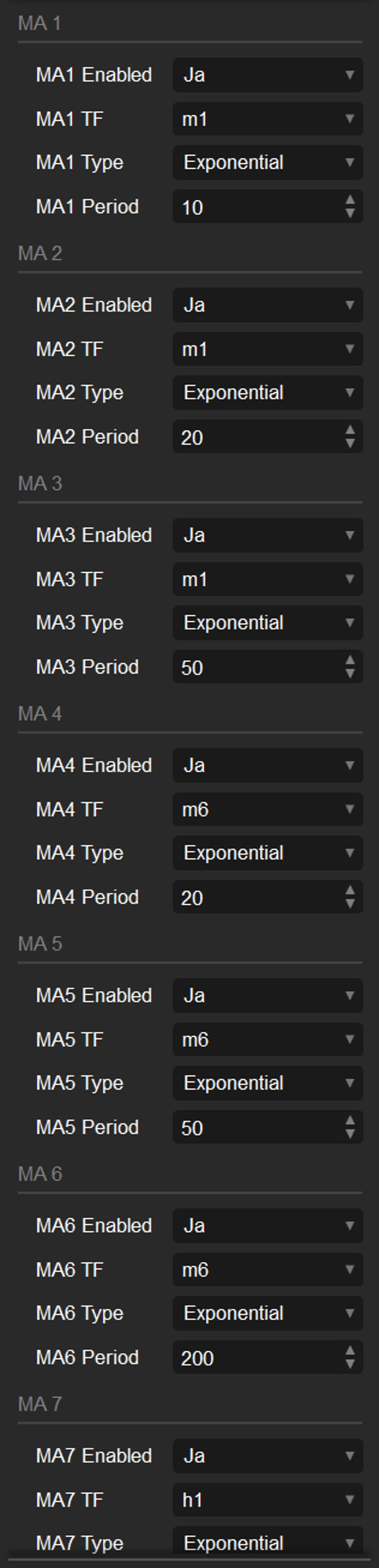Open the MA7 Type dropdown
The width and height of the screenshot is (379, 1568).
(x=267, y=1543)
